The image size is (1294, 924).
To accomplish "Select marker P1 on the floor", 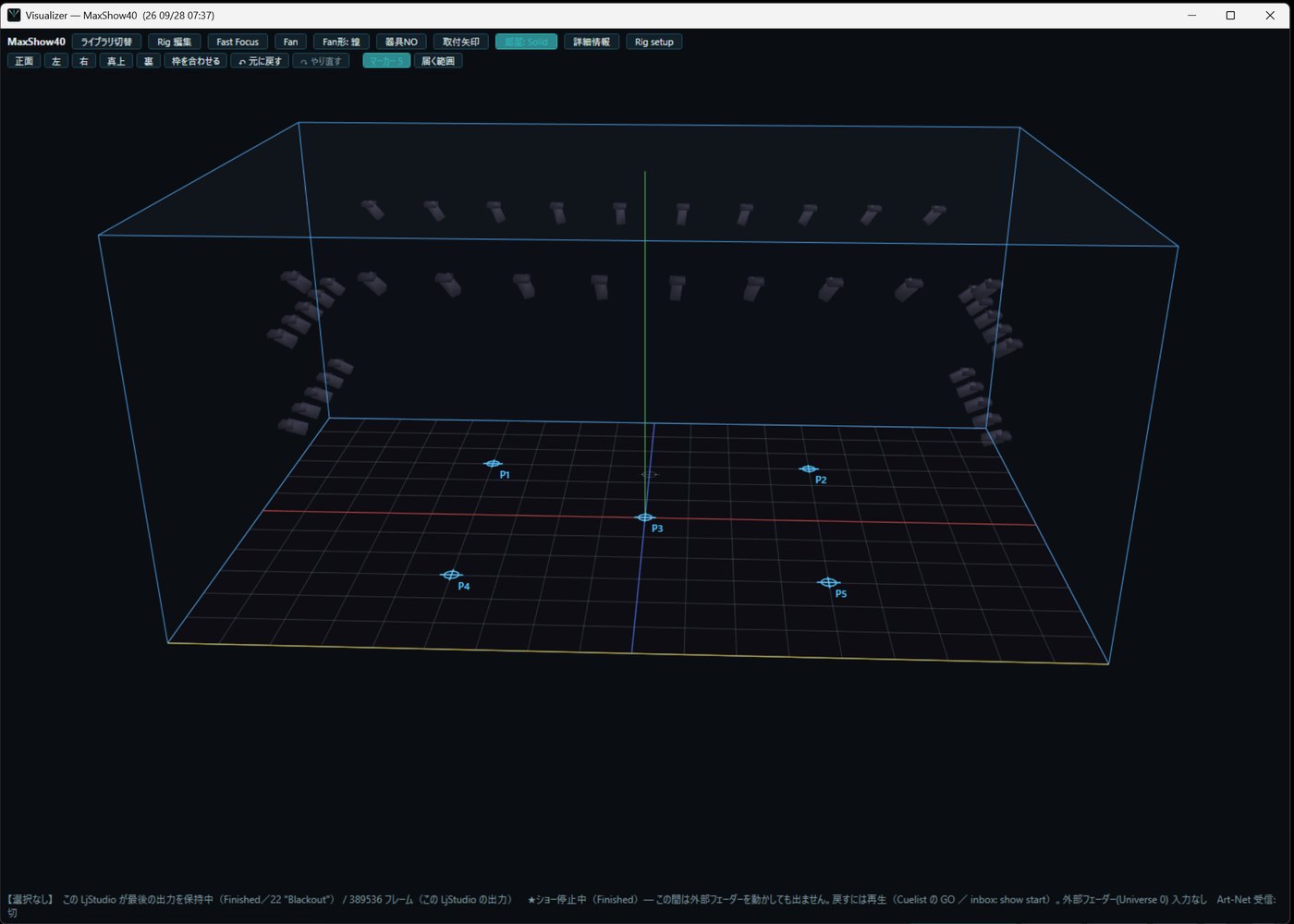I will click(494, 464).
